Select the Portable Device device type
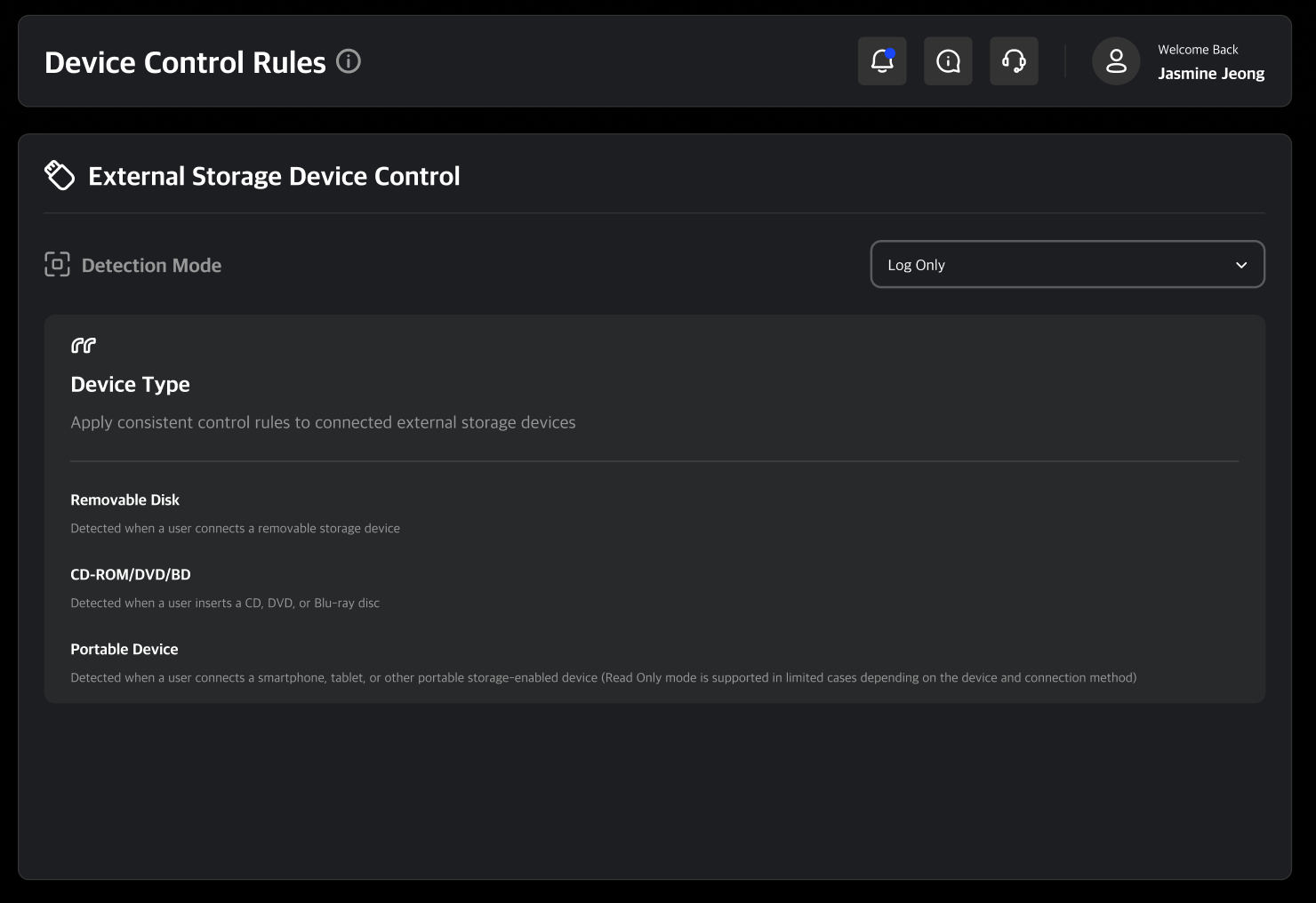Image resolution: width=1316 pixels, height=903 pixels. tap(124, 649)
